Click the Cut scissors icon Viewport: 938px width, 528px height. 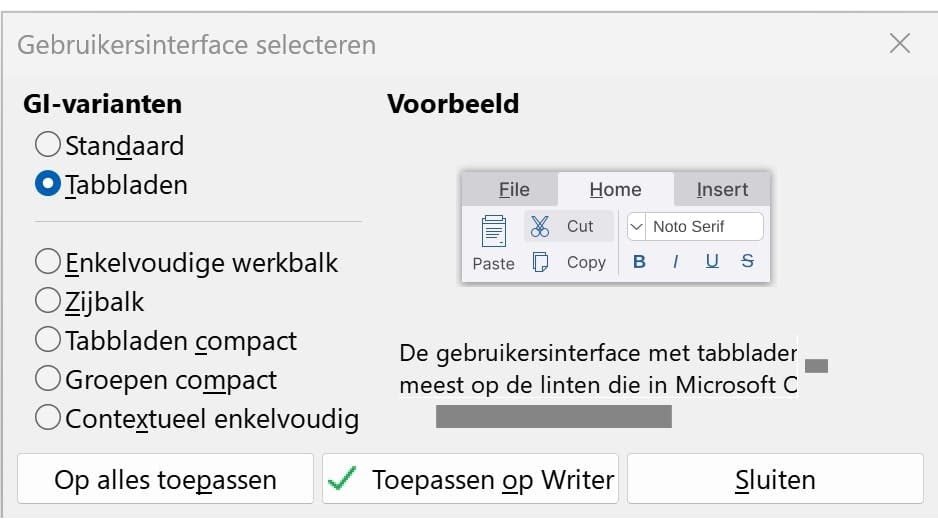pos(540,226)
